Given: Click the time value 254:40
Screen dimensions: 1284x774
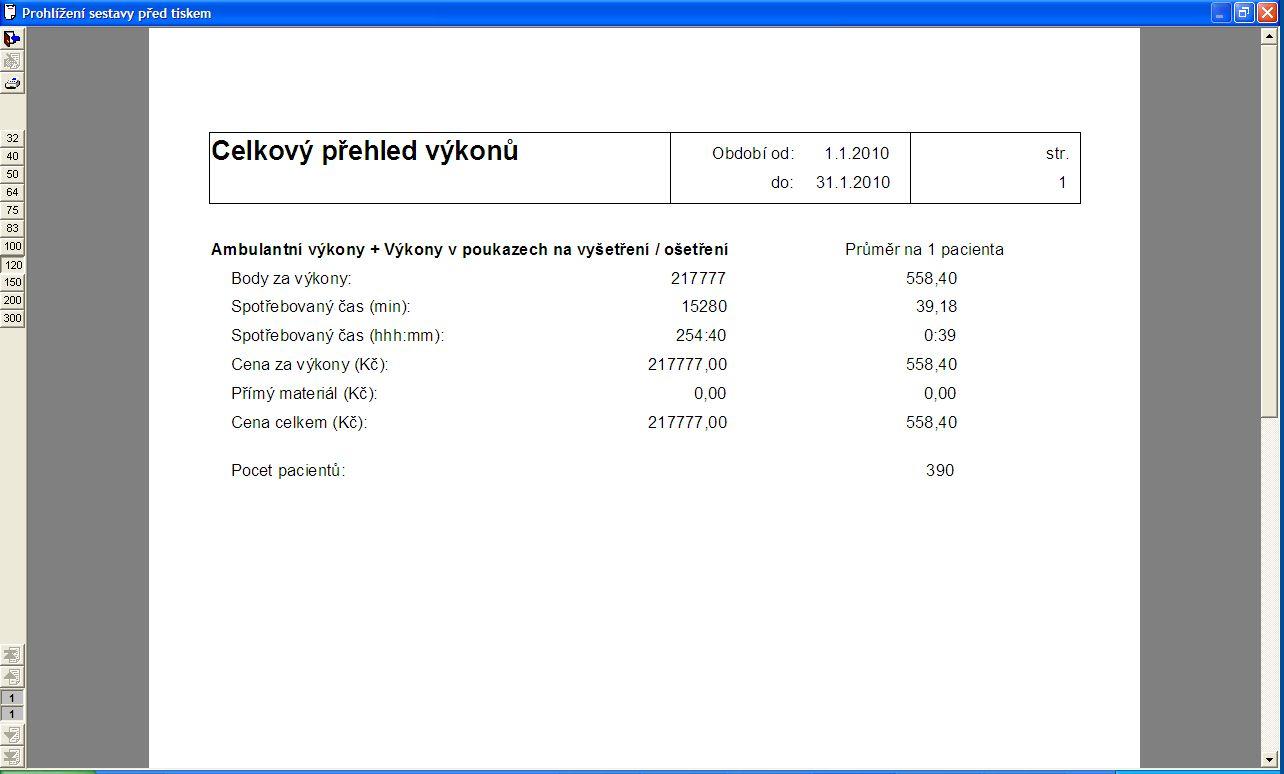Looking at the screenshot, I should 701,335.
